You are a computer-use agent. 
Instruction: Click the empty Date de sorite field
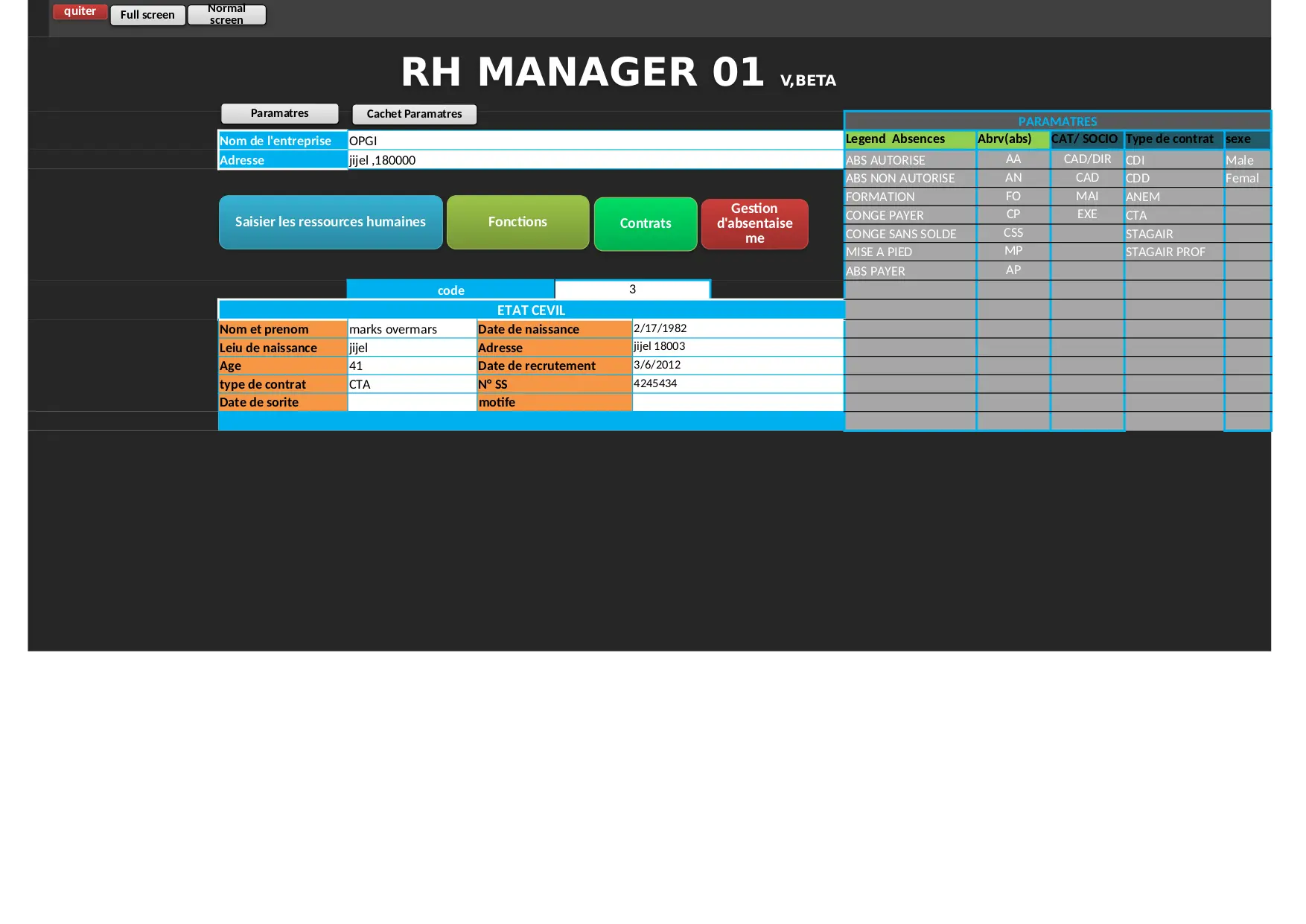411,403
